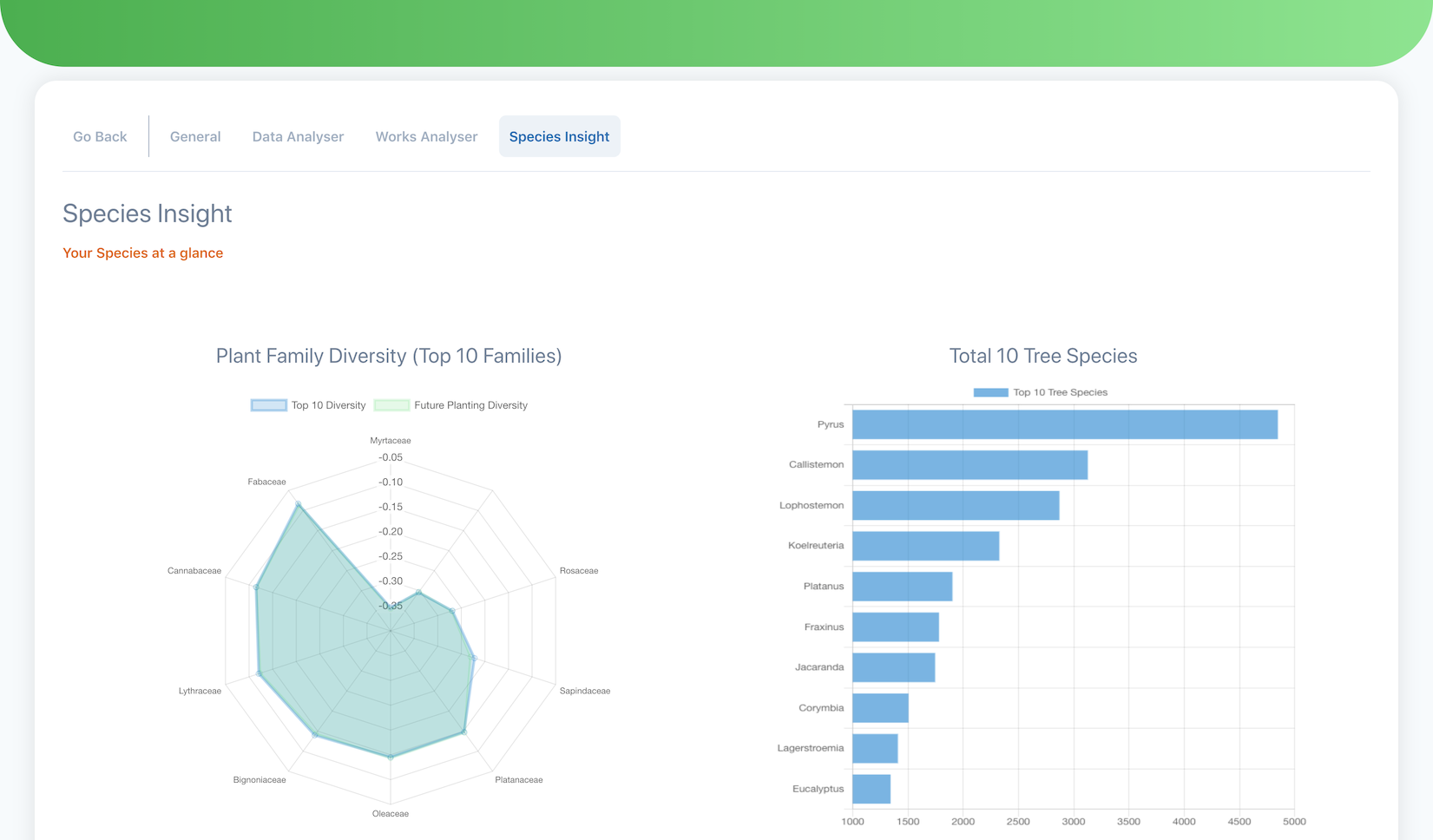Viewport: 1433px width, 840px height.
Task: Click the Lophostemon bar
Action: [956, 505]
